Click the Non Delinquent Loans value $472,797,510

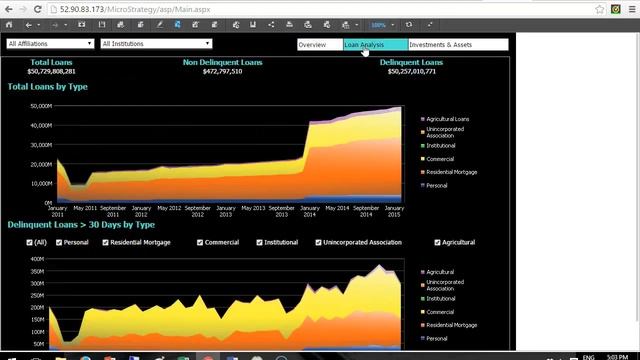pos(222,71)
